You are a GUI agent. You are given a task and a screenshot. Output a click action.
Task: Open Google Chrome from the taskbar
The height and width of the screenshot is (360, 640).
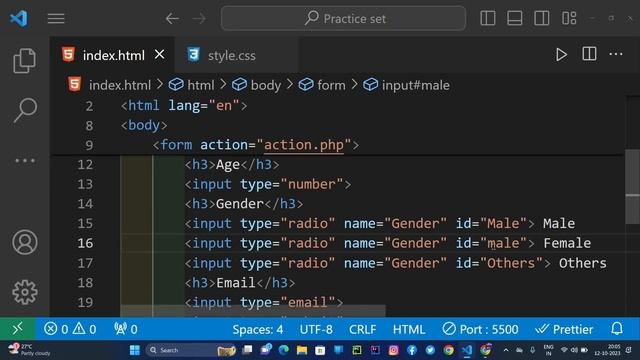click(x=449, y=350)
